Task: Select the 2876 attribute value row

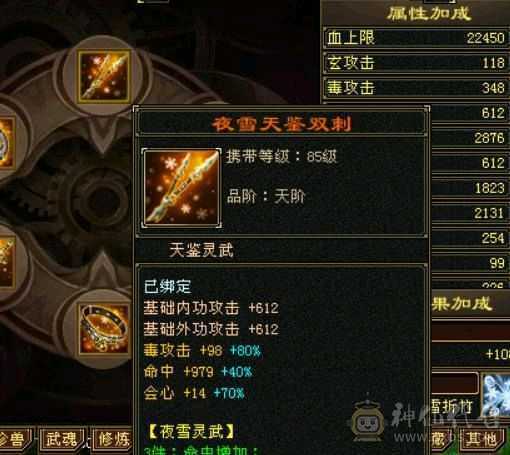Action: tap(470, 138)
